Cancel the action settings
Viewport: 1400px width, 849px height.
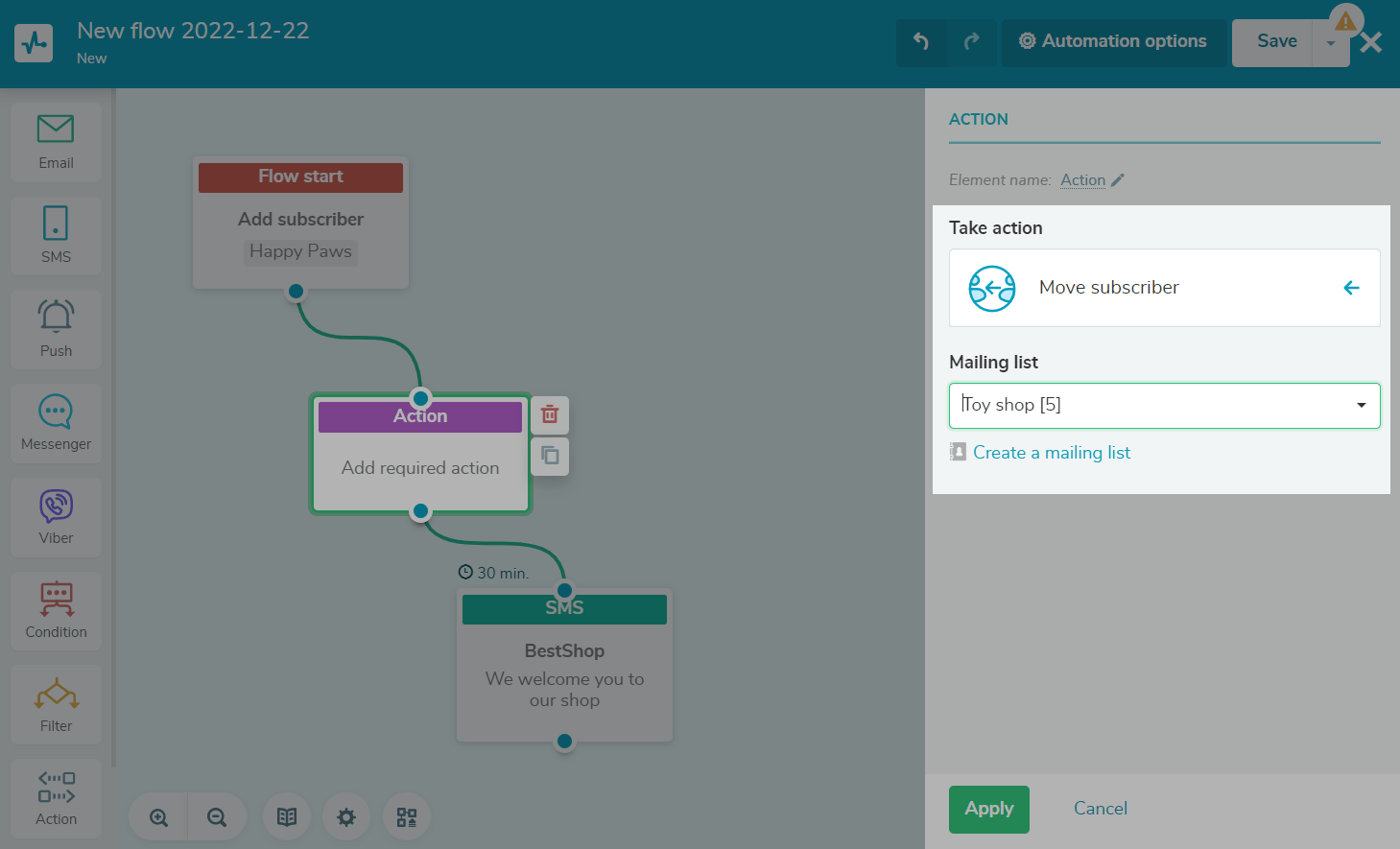[x=1100, y=809]
